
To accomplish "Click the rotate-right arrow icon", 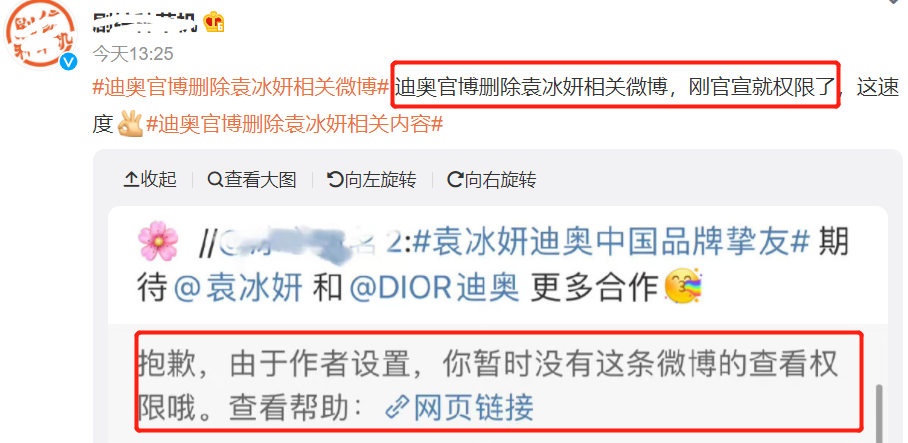I will [455, 180].
